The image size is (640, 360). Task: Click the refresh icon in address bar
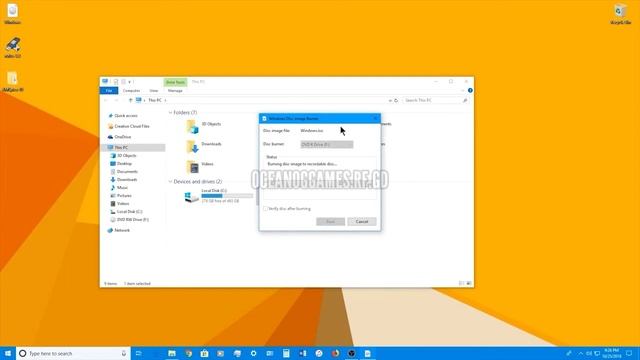click(x=396, y=100)
